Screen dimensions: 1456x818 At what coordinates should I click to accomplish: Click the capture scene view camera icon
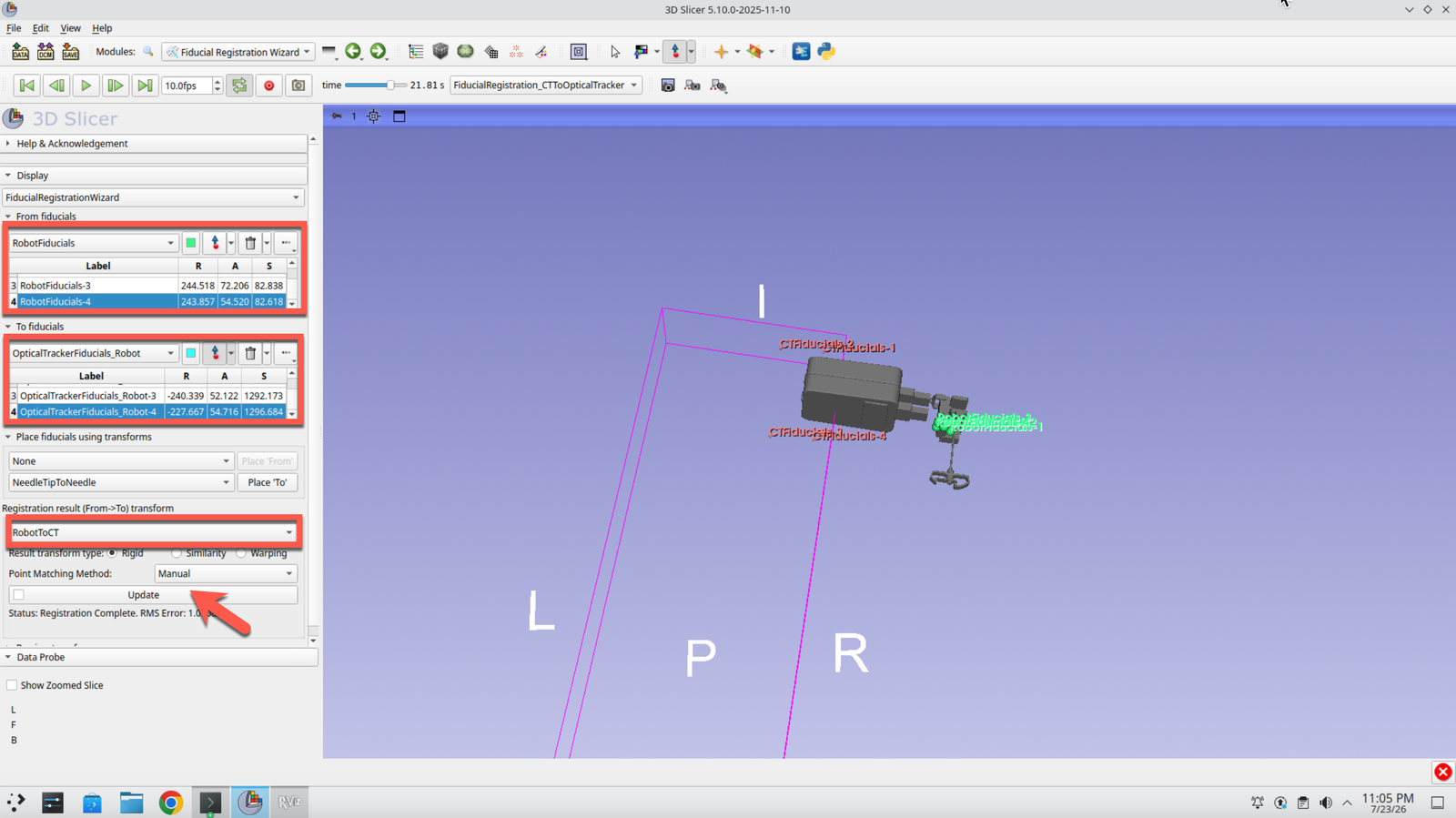click(668, 86)
